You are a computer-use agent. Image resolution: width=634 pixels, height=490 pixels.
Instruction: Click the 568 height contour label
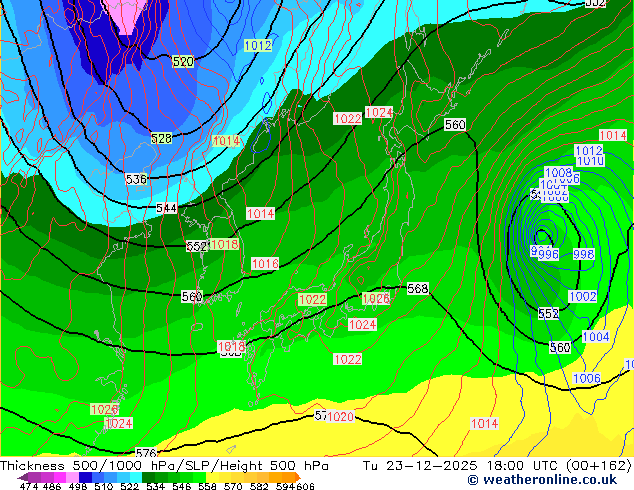click(418, 288)
